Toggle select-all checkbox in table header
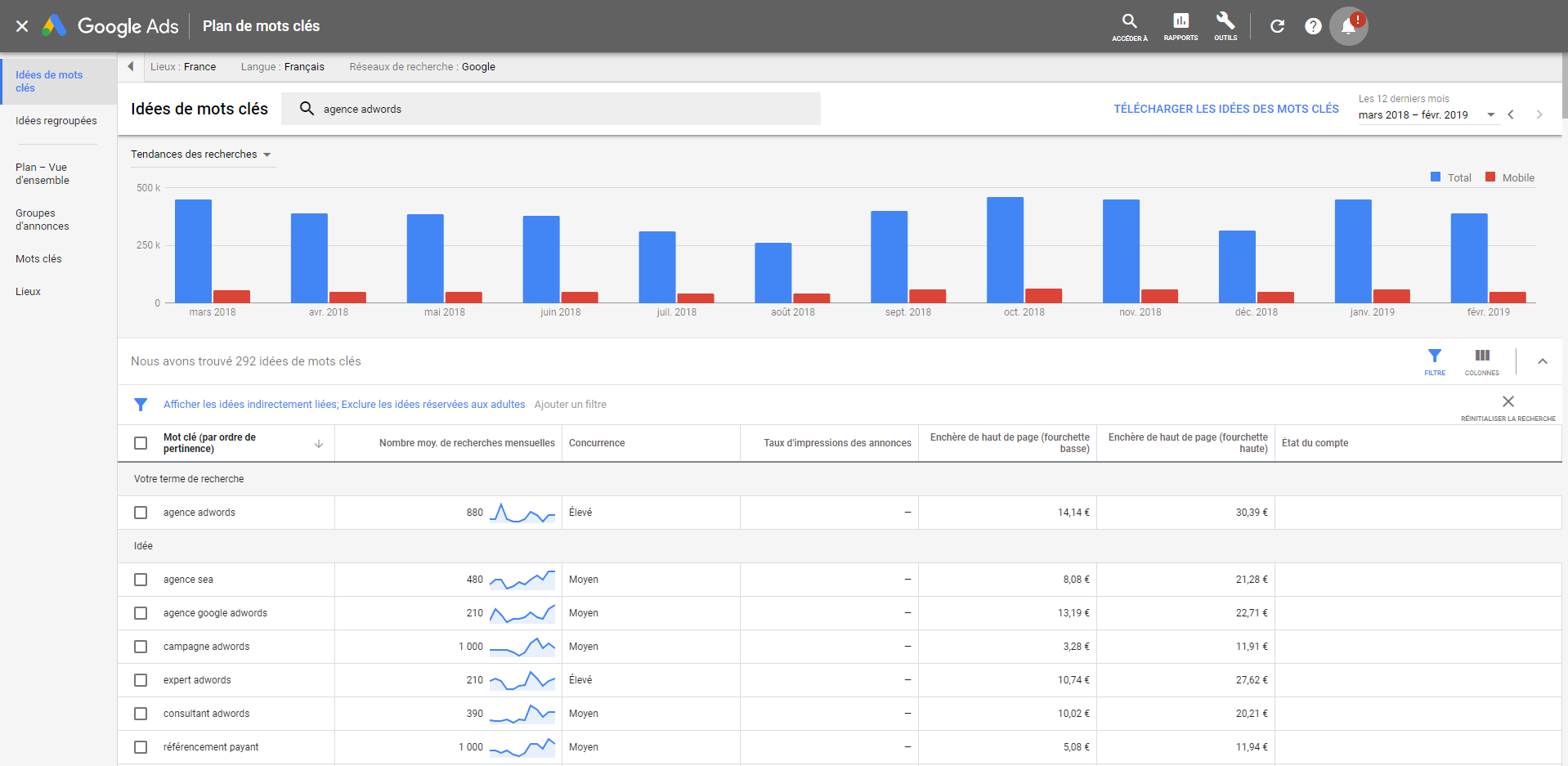The width and height of the screenshot is (1568, 766). coord(141,443)
